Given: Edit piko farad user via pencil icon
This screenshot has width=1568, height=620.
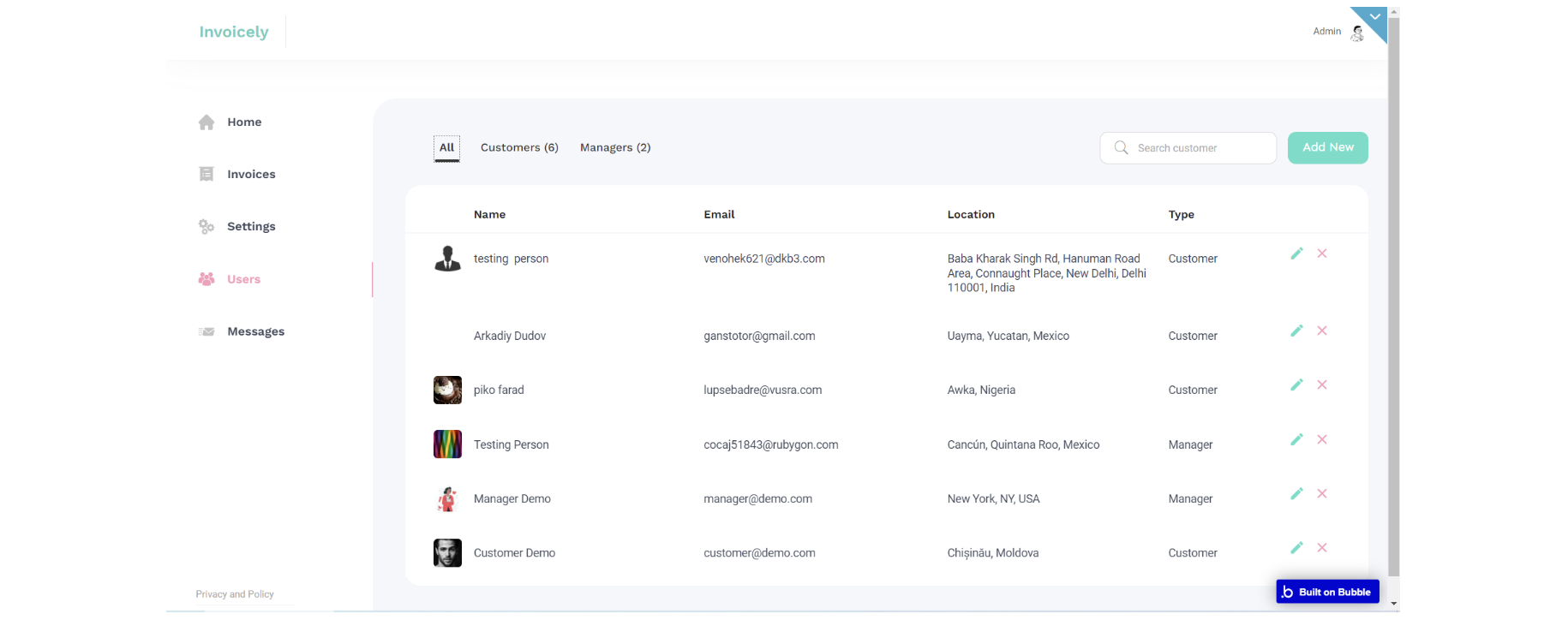Looking at the screenshot, I should point(1296,385).
